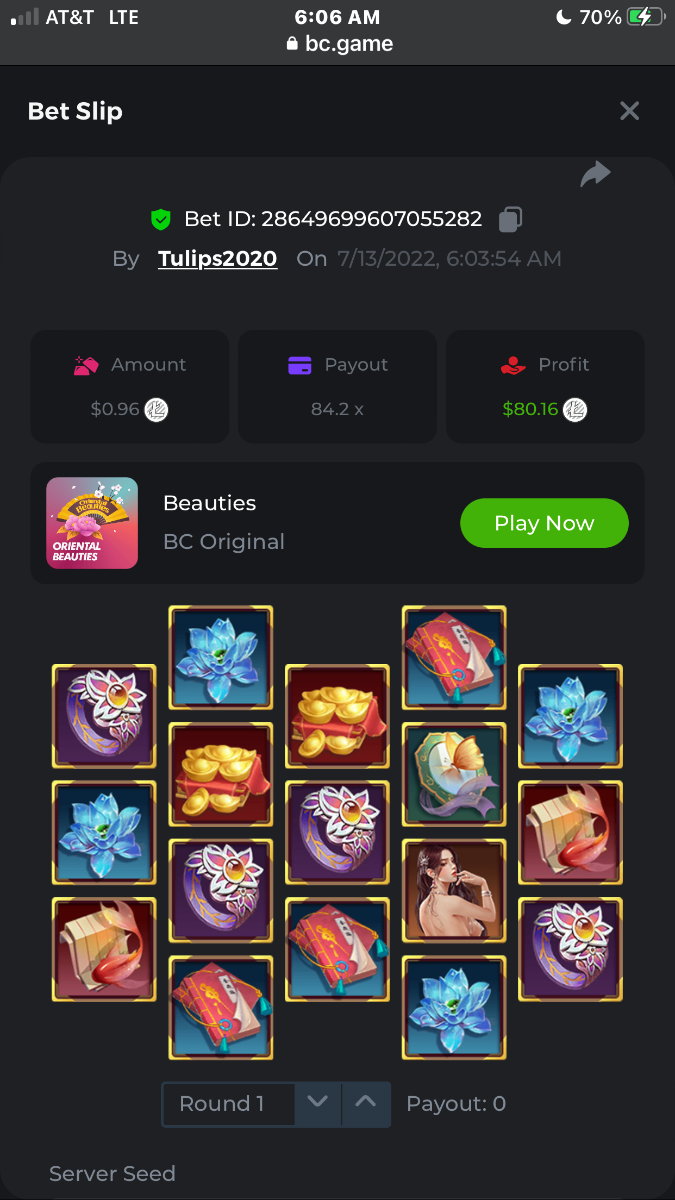Select the beauty woman portrait symbol
This screenshot has width=675, height=1200.
[x=454, y=890]
